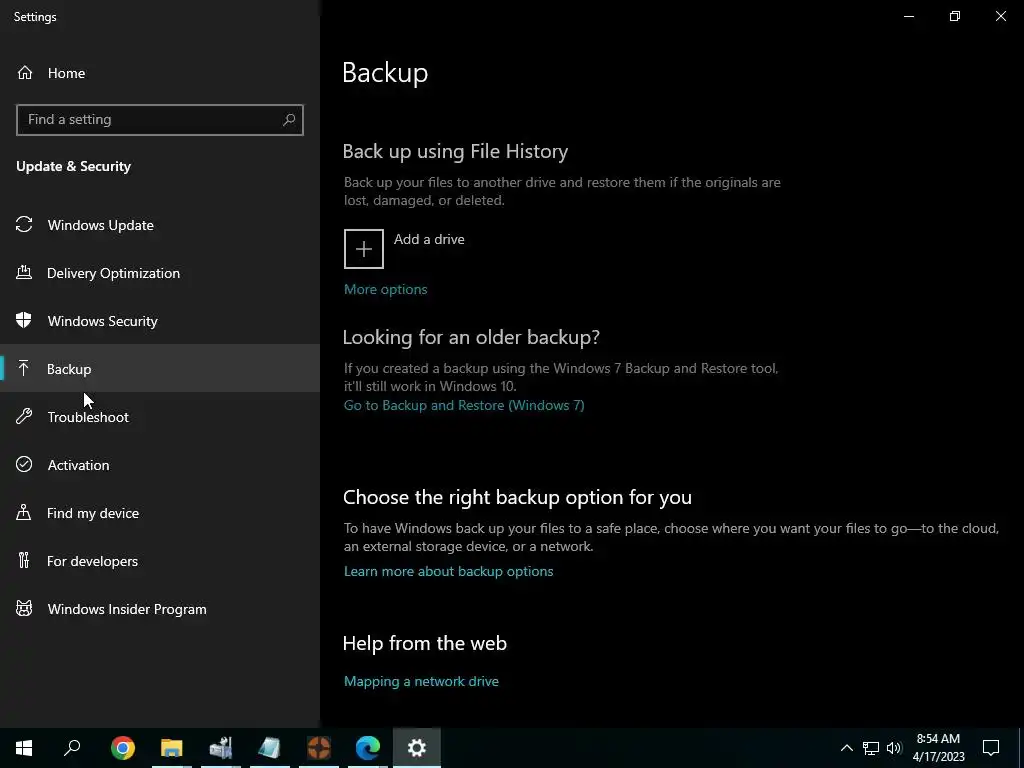Click the Windows Update refresh icon

coord(24,225)
